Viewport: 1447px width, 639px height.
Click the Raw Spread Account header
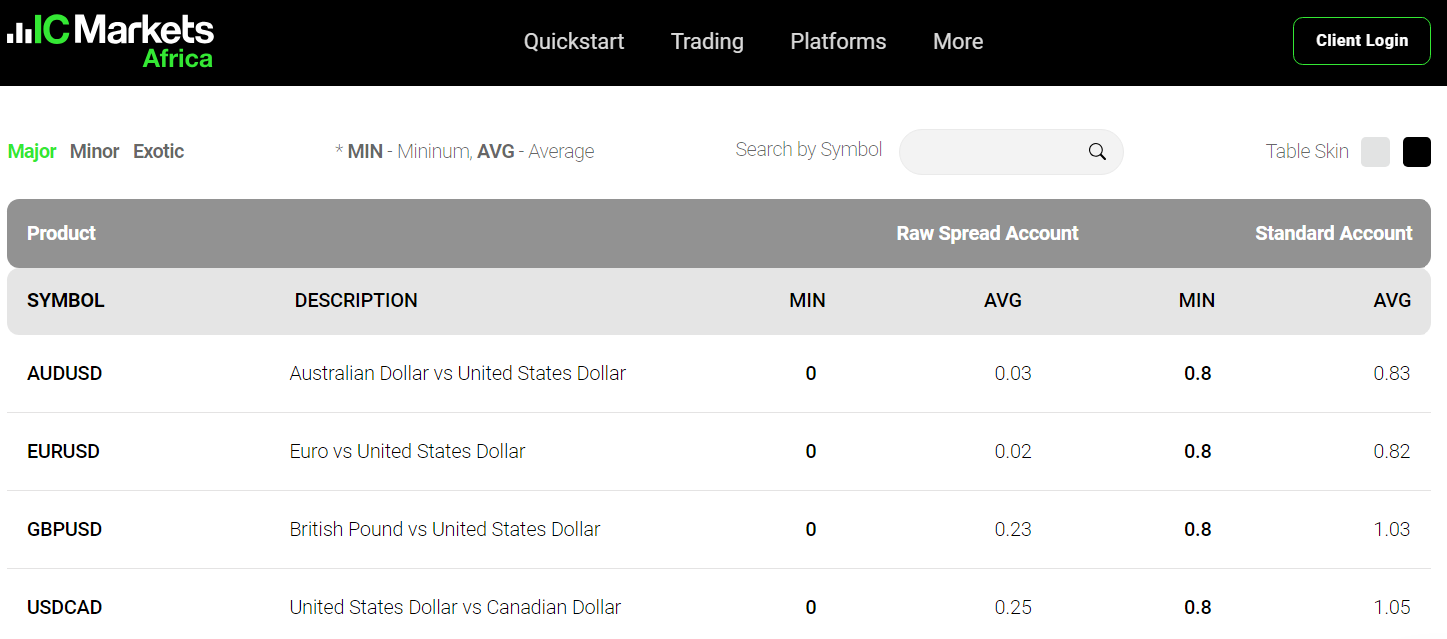coord(987,233)
